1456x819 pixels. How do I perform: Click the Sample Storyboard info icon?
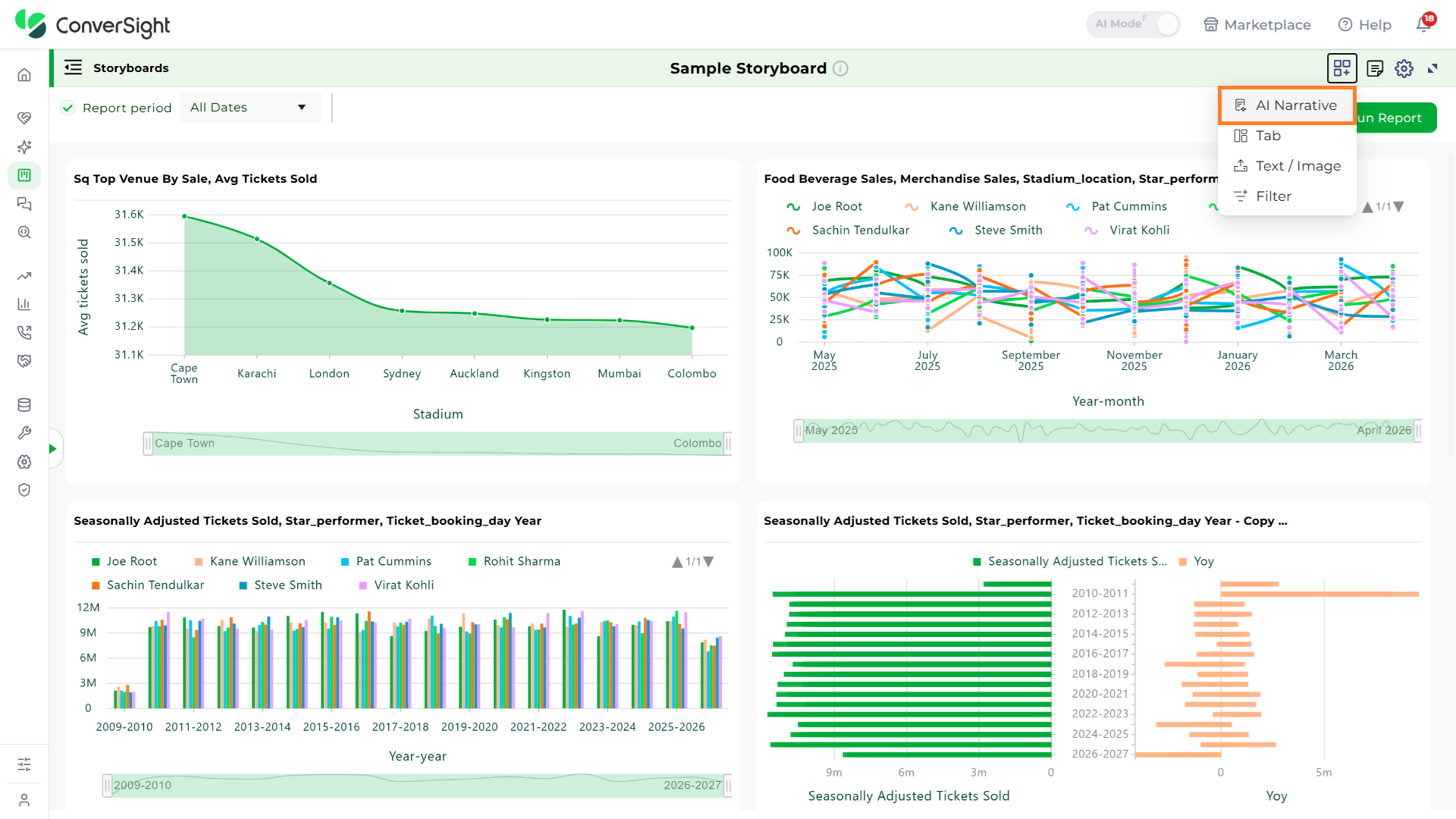click(x=840, y=68)
